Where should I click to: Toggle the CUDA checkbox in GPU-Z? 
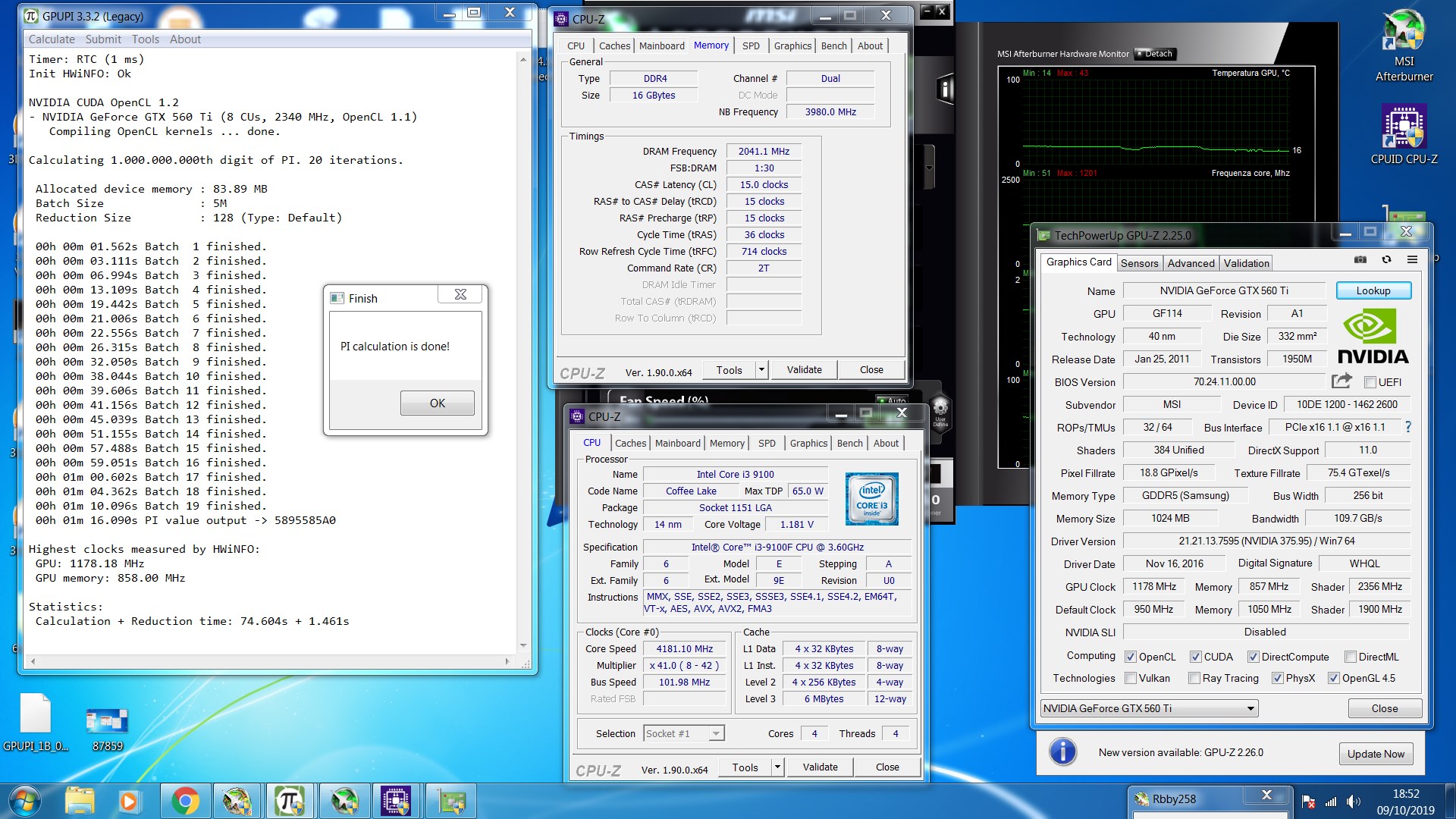click(x=1195, y=657)
